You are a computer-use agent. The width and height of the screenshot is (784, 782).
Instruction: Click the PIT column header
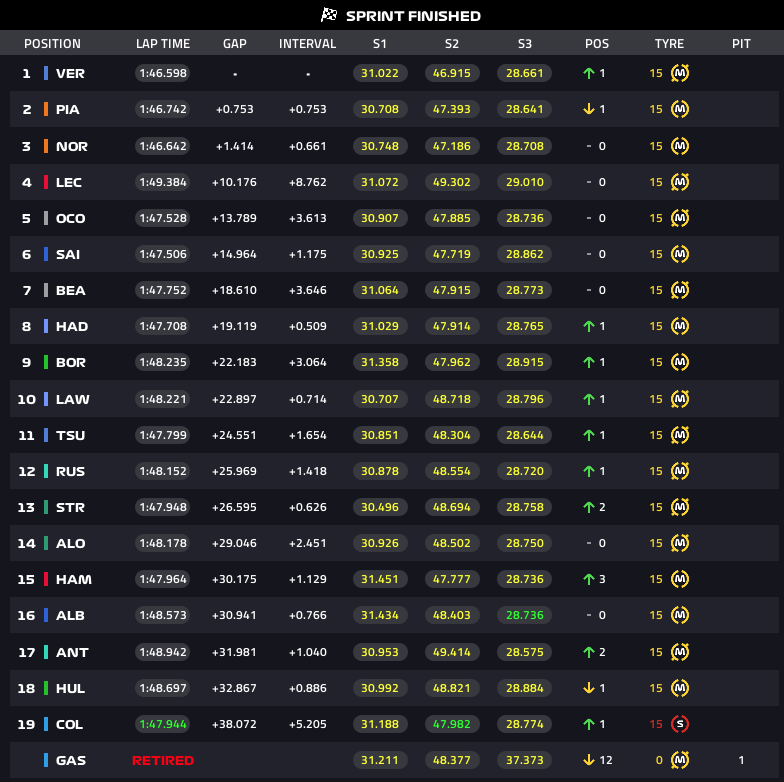tap(741, 44)
